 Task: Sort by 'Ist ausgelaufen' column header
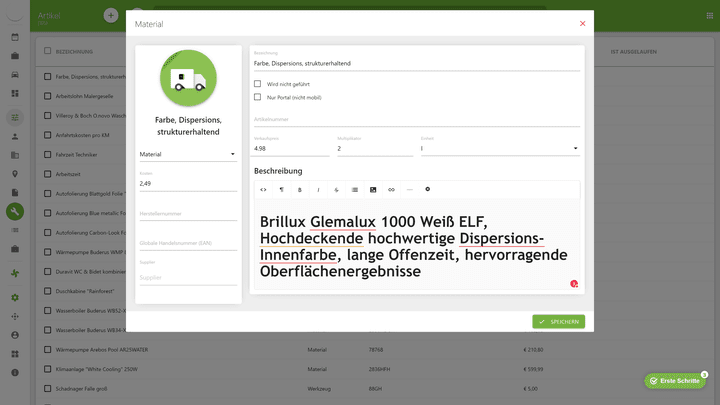(633, 51)
